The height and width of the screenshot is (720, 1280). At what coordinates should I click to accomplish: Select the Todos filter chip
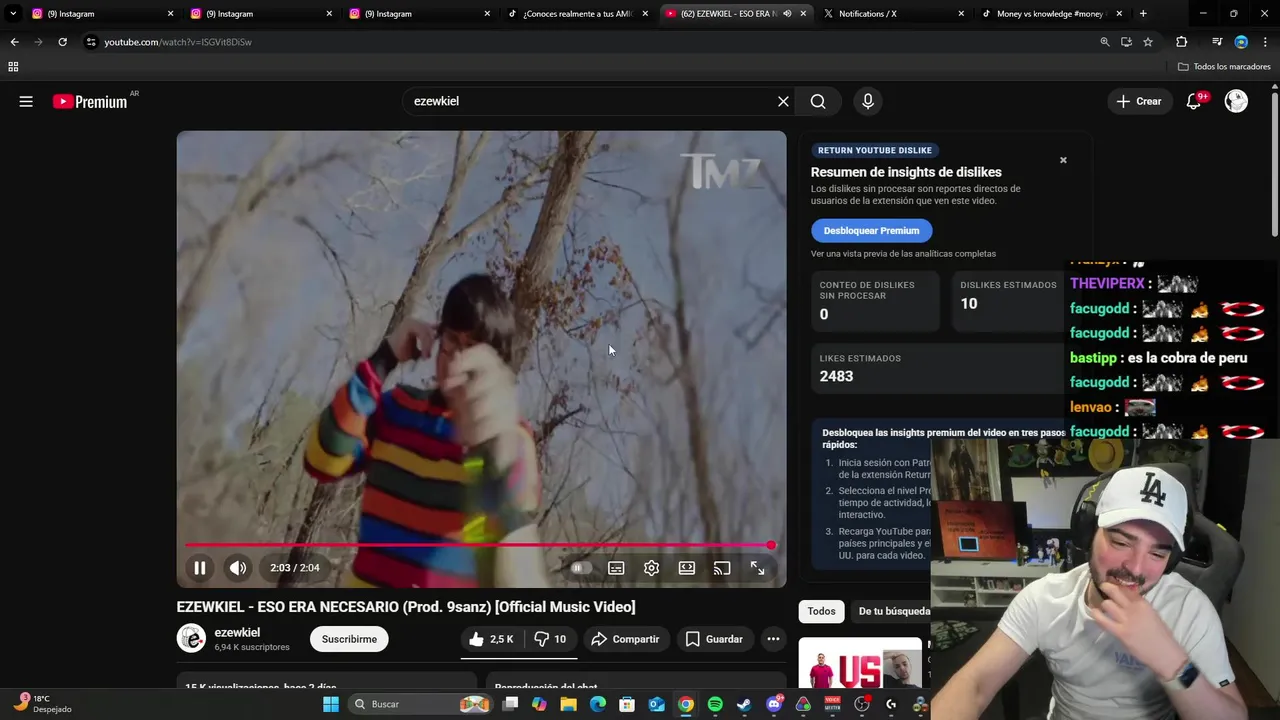coord(821,611)
